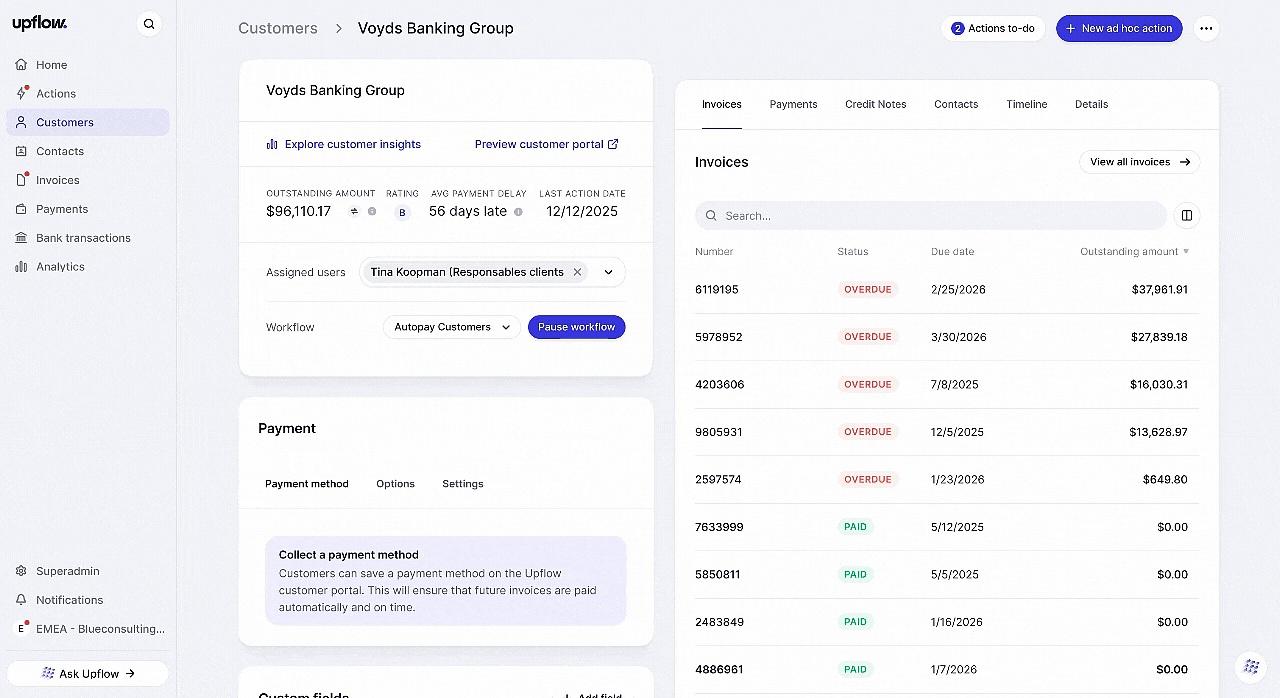Select the Invoices tab
This screenshot has height=698, width=1280.
(x=722, y=104)
